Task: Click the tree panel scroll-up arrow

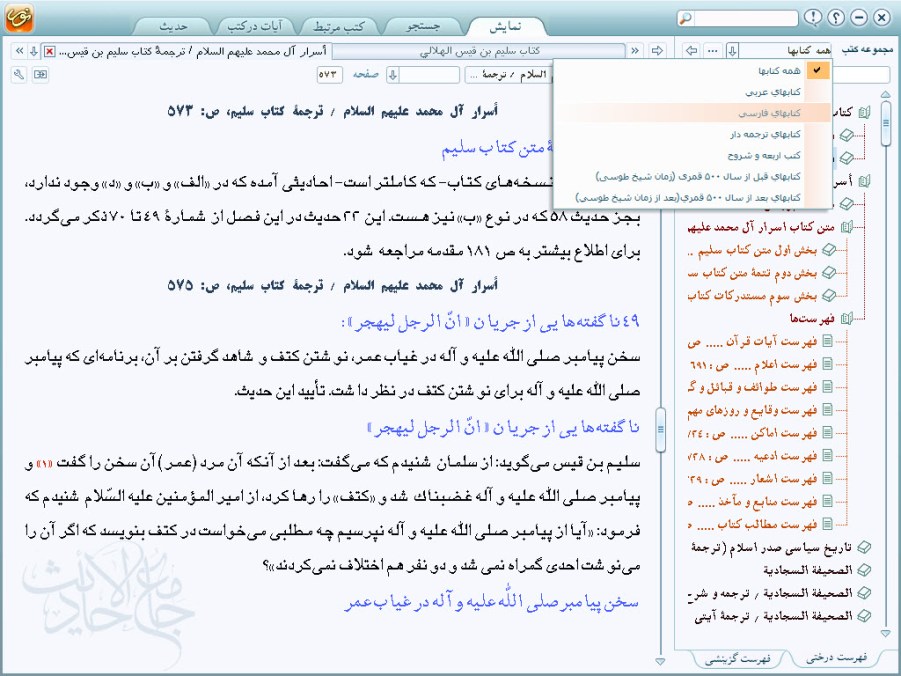Action: tap(885, 94)
